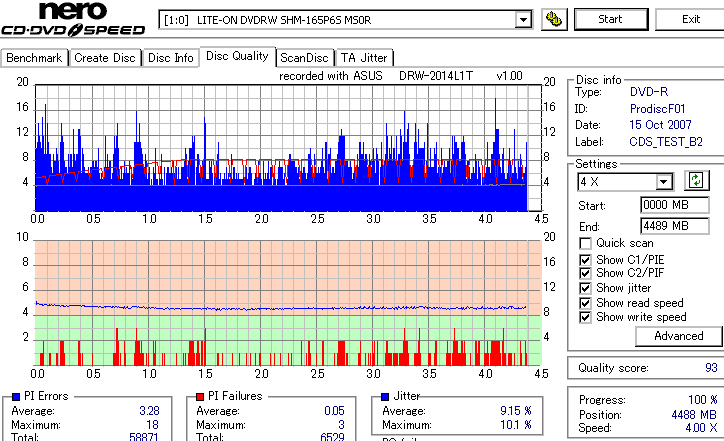Click the Quality score value 93
The image size is (724, 441).
coord(711,368)
